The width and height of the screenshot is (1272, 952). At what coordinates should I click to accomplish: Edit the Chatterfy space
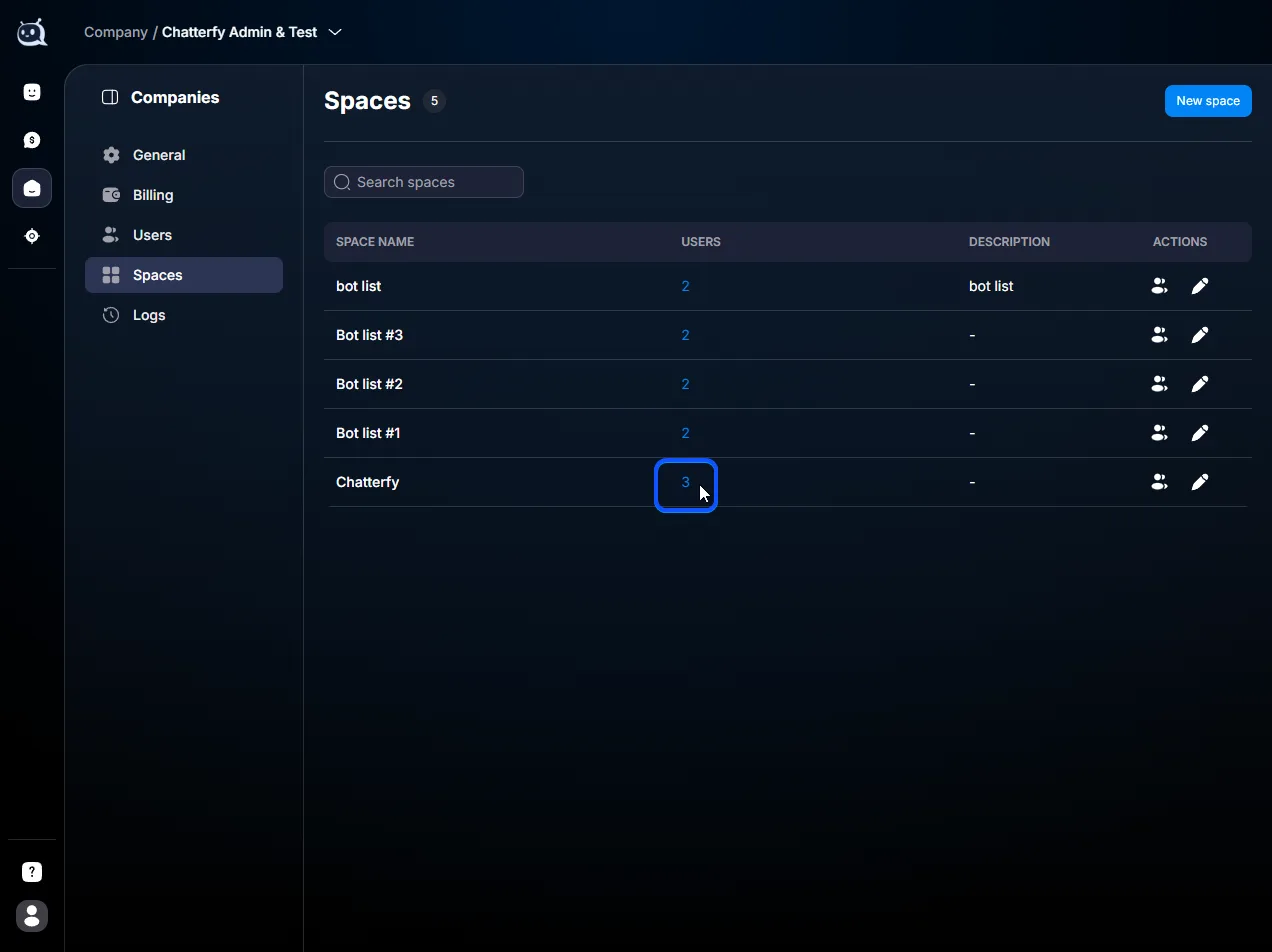pos(1200,482)
